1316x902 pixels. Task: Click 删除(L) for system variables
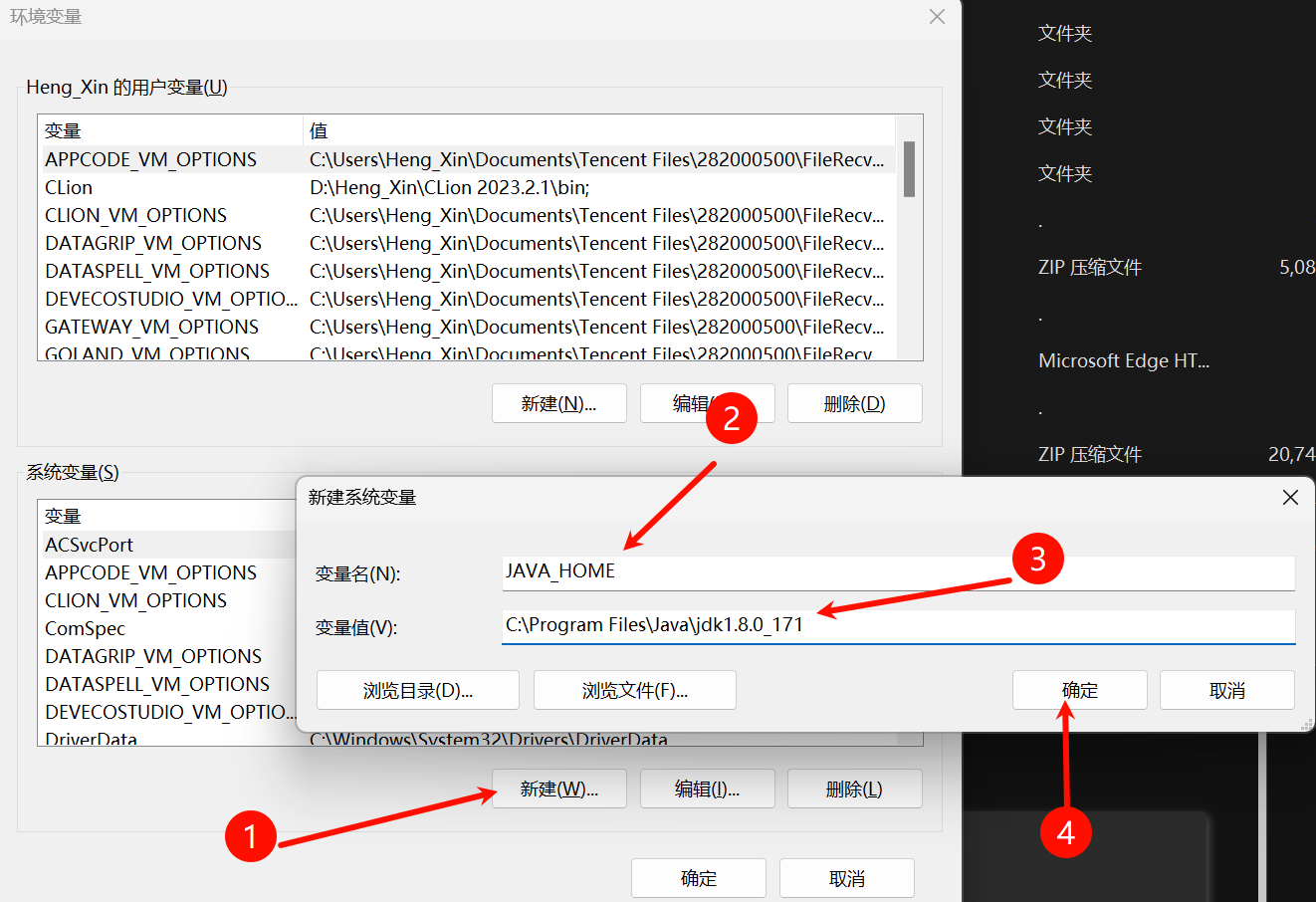pyautogui.click(x=854, y=789)
